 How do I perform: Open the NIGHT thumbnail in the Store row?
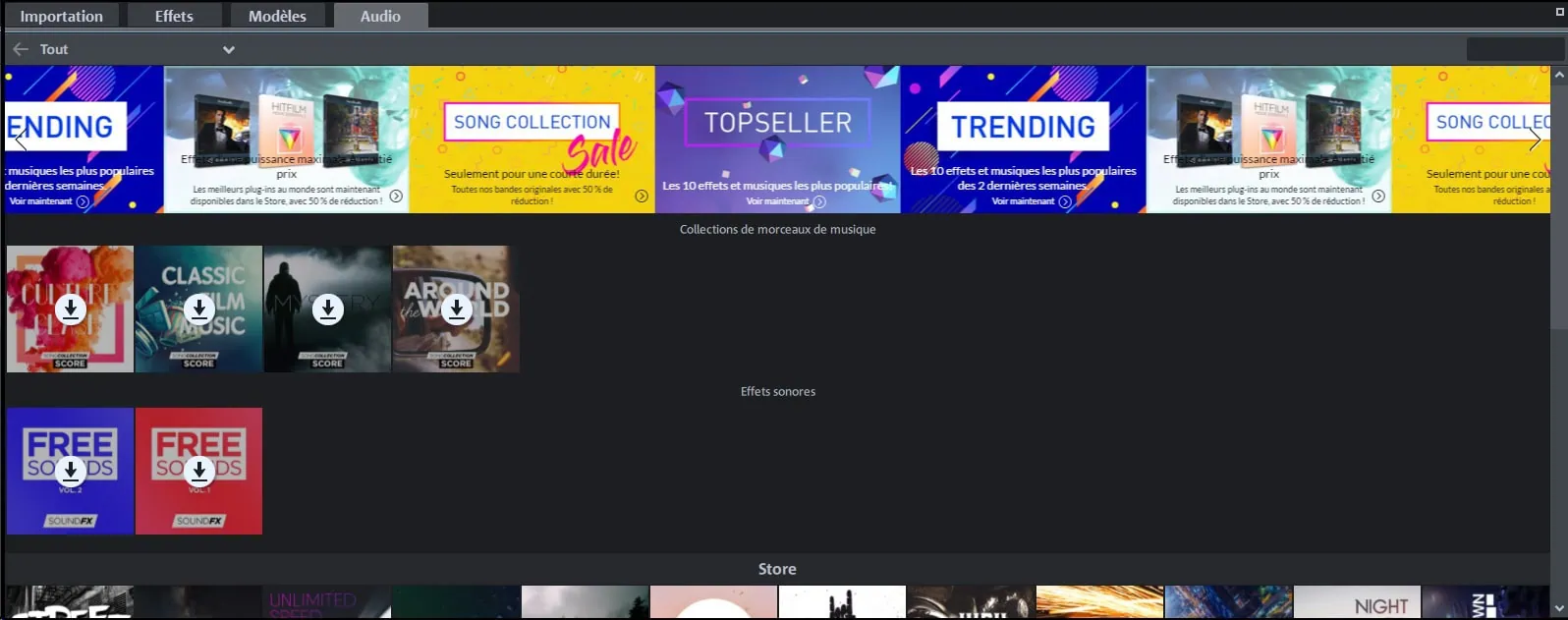click(1357, 603)
